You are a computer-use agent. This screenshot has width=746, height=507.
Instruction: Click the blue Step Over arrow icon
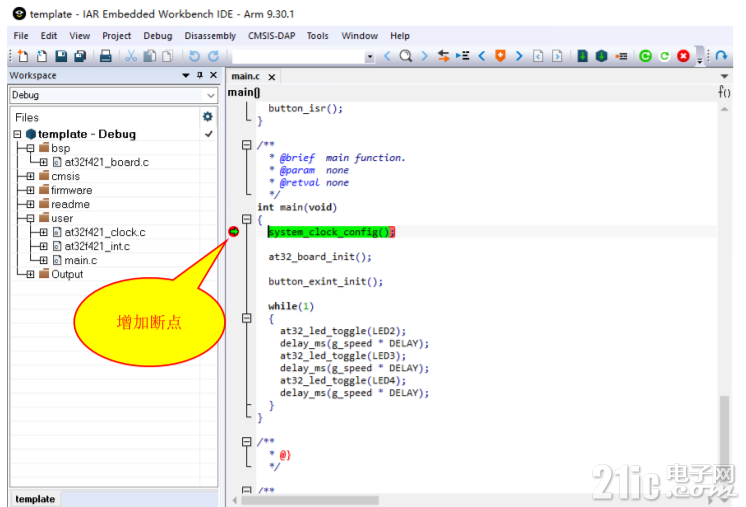click(x=721, y=56)
